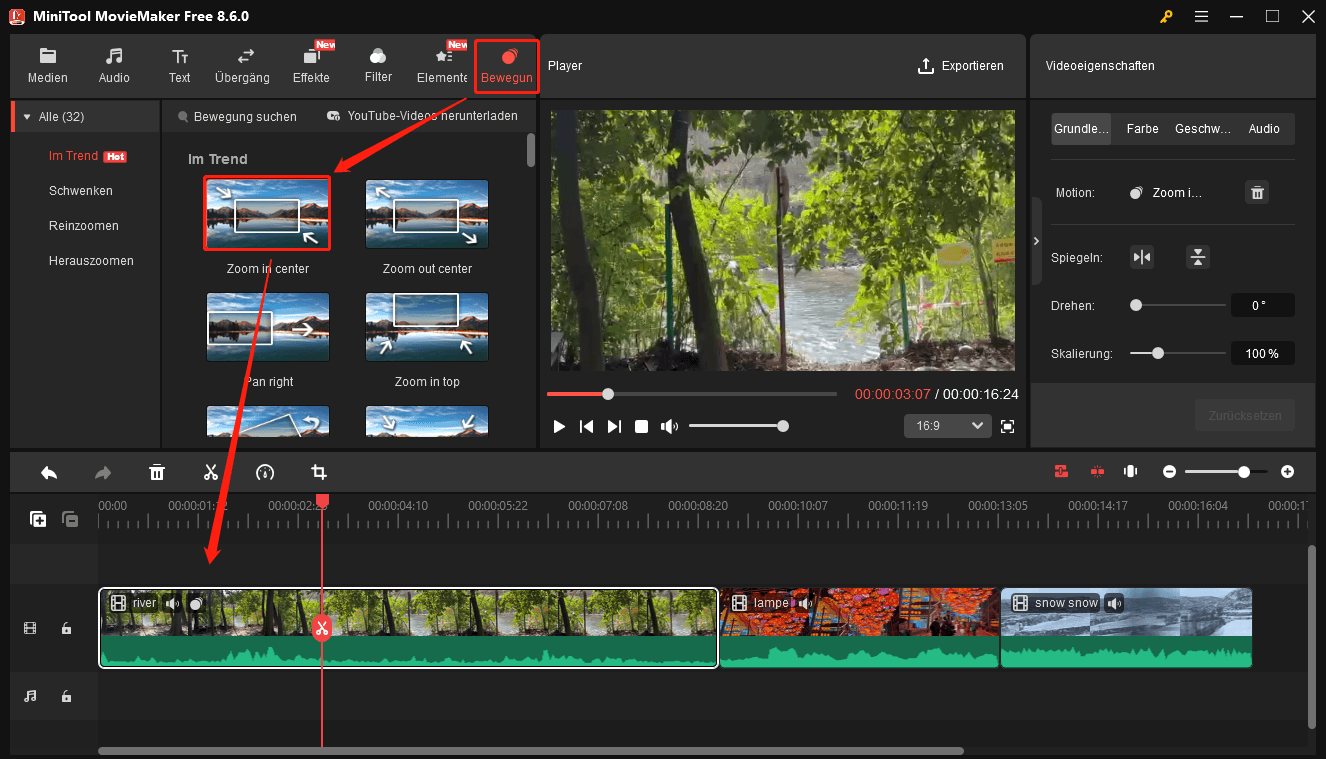The width and height of the screenshot is (1326, 759).
Task: Flip the clip vertically under Spiegeln
Action: coord(1198,257)
